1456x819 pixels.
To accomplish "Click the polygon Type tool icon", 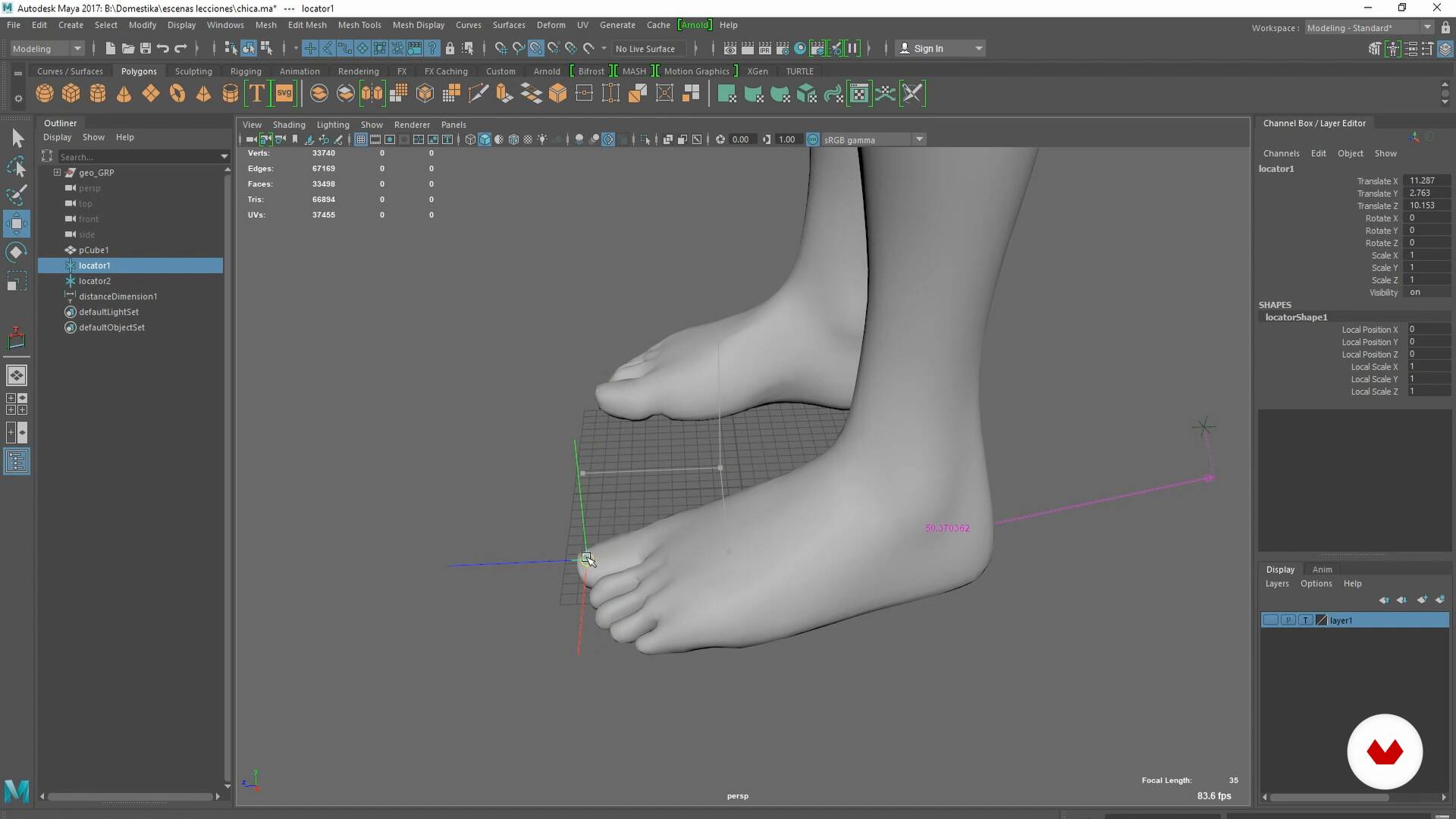I will click(x=257, y=93).
